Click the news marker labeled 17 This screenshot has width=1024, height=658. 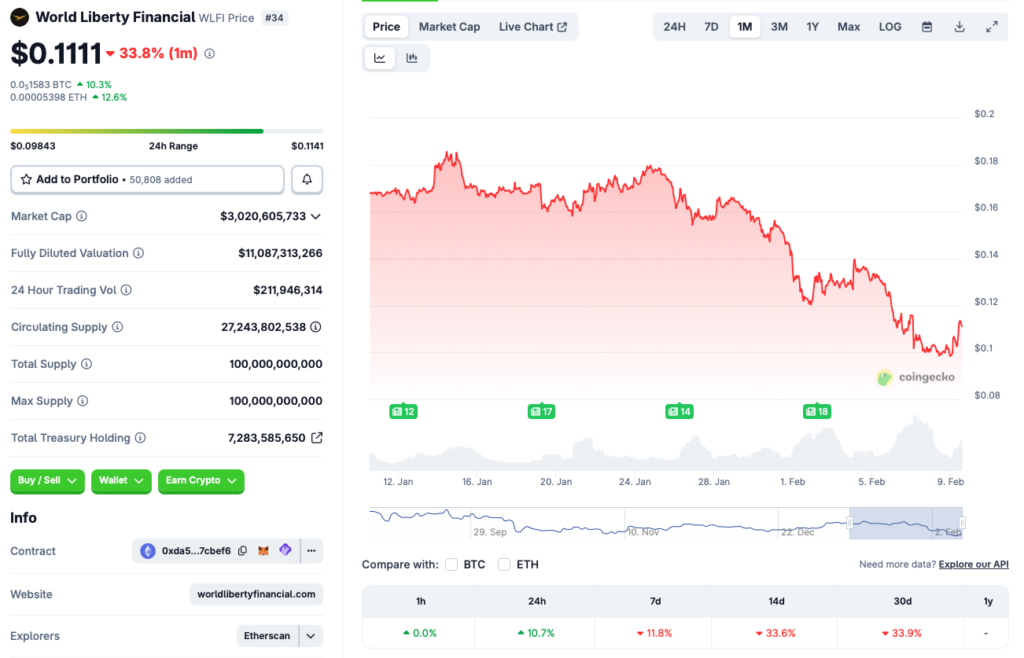(x=541, y=411)
